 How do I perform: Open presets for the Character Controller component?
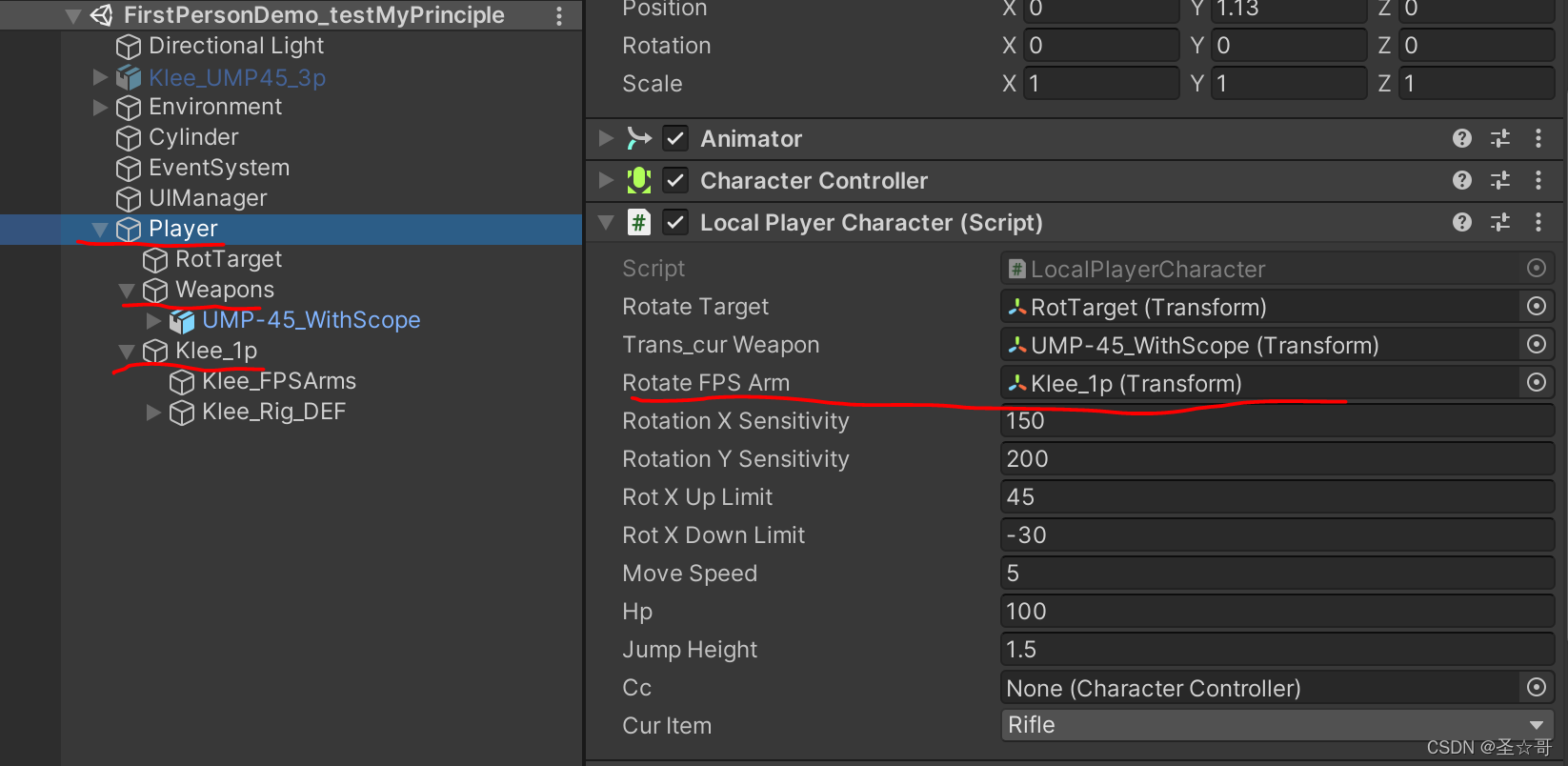(1500, 180)
